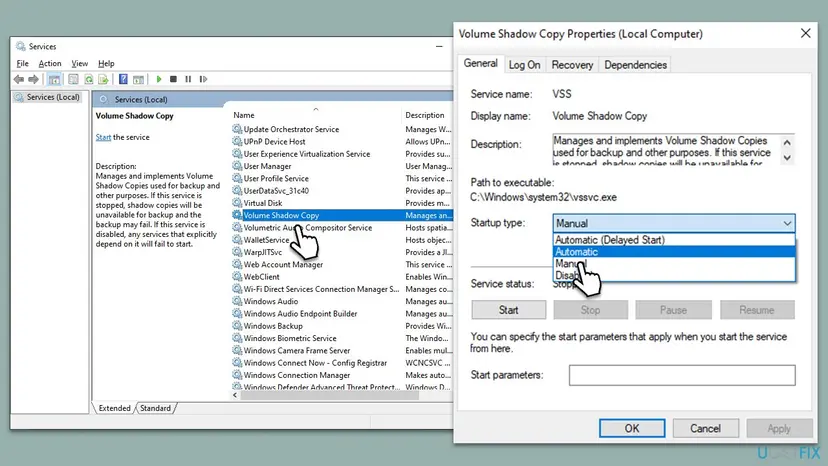The image size is (828, 466).
Task: Click the Start the service link
Action: click(x=103, y=137)
